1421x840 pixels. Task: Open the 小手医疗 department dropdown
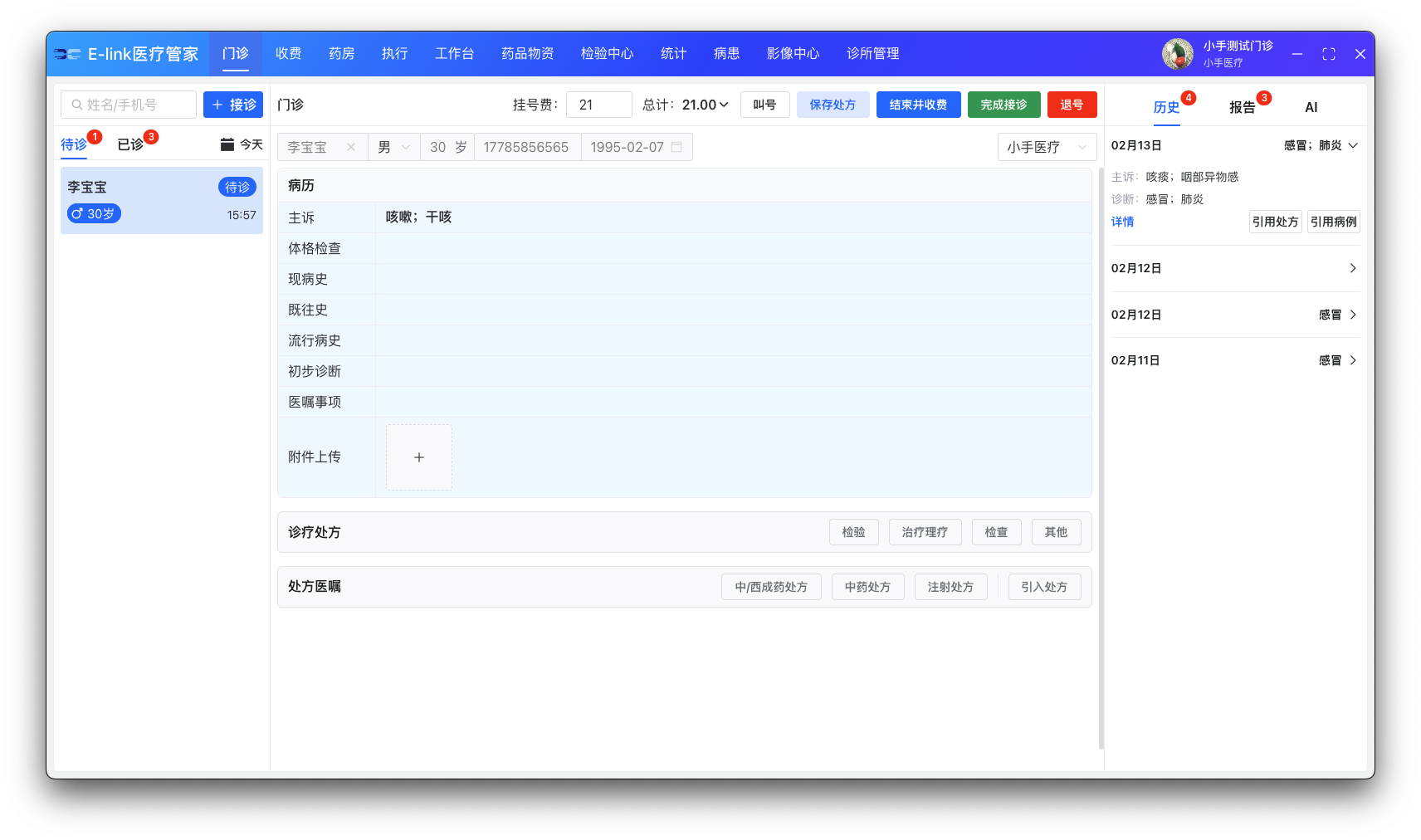click(x=1046, y=147)
